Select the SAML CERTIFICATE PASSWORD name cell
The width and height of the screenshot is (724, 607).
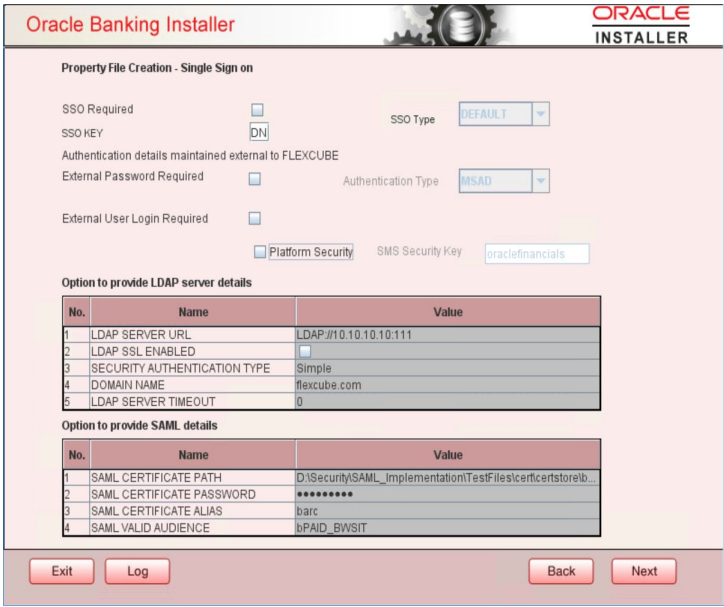(193, 494)
